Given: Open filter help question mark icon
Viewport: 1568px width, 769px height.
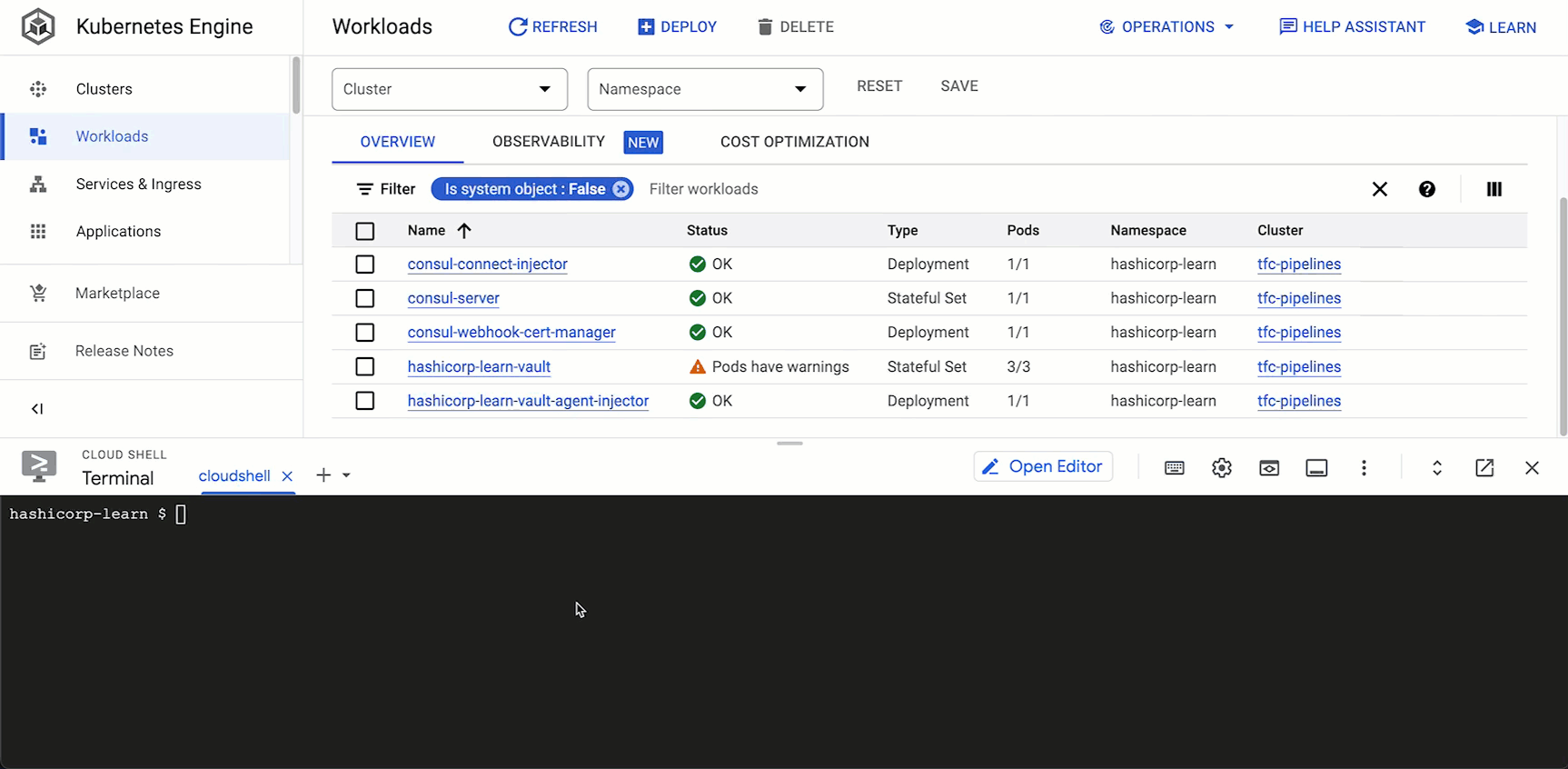Looking at the screenshot, I should pyautogui.click(x=1427, y=189).
